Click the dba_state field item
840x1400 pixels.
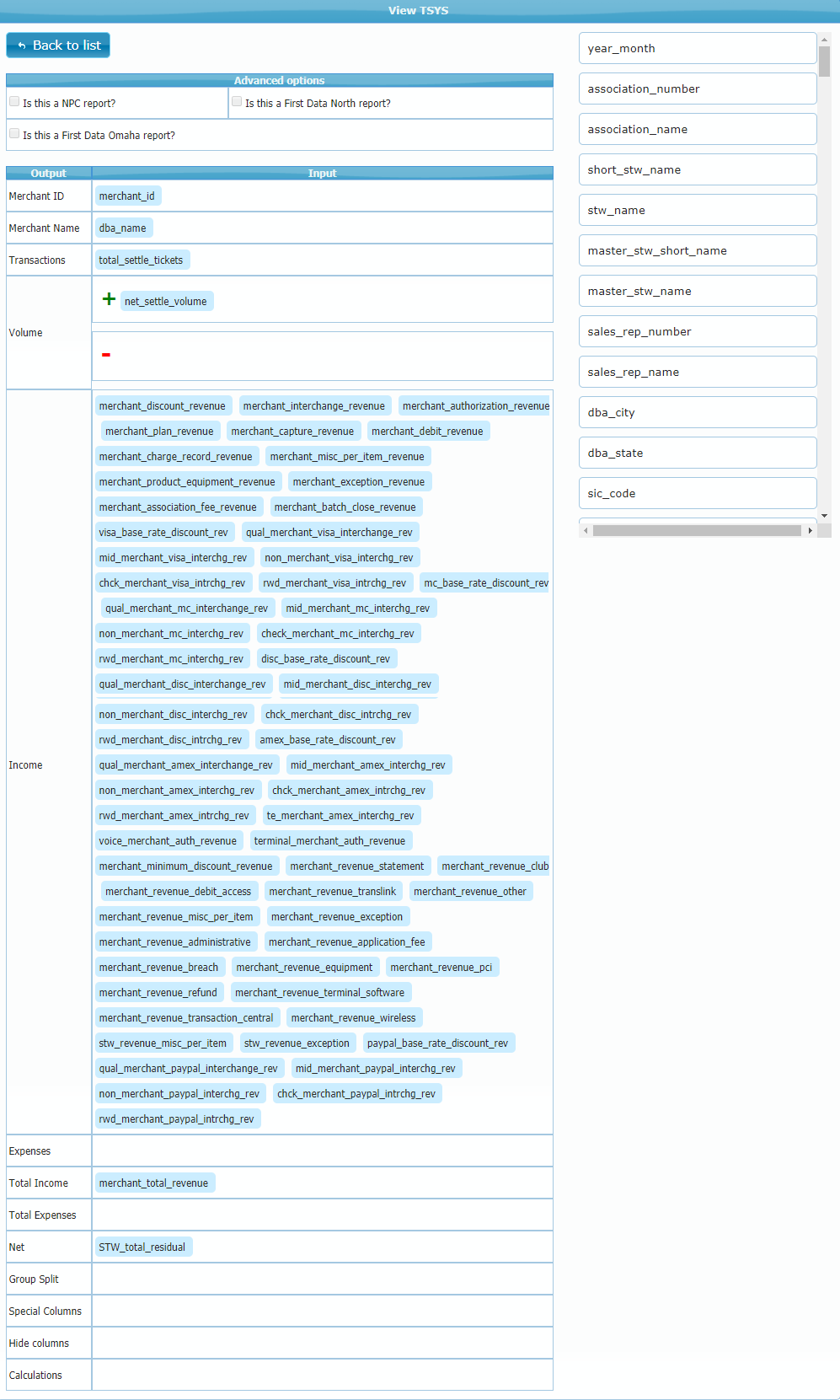697,453
